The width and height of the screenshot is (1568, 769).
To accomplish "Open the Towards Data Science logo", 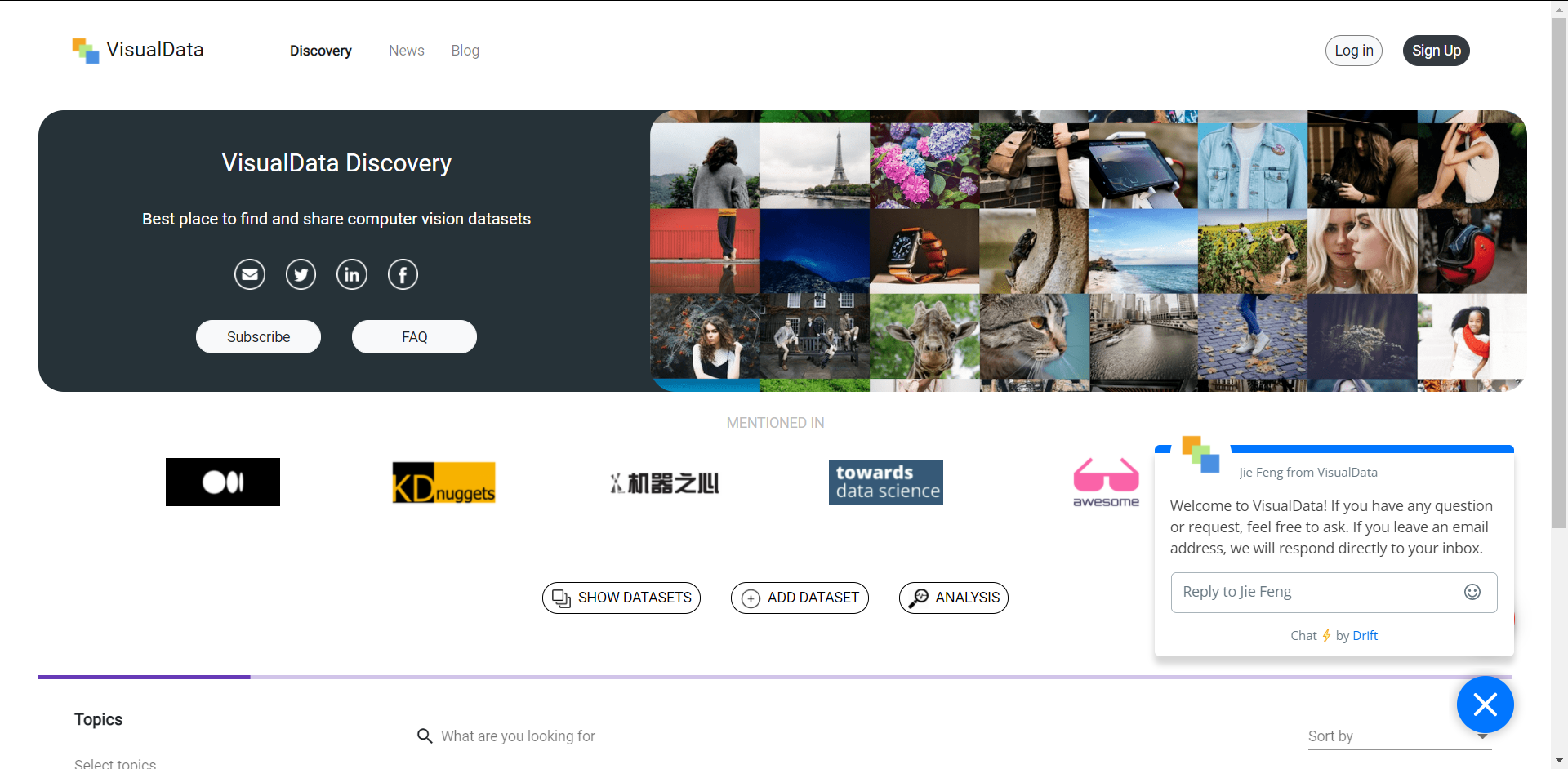I will click(x=886, y=482).
